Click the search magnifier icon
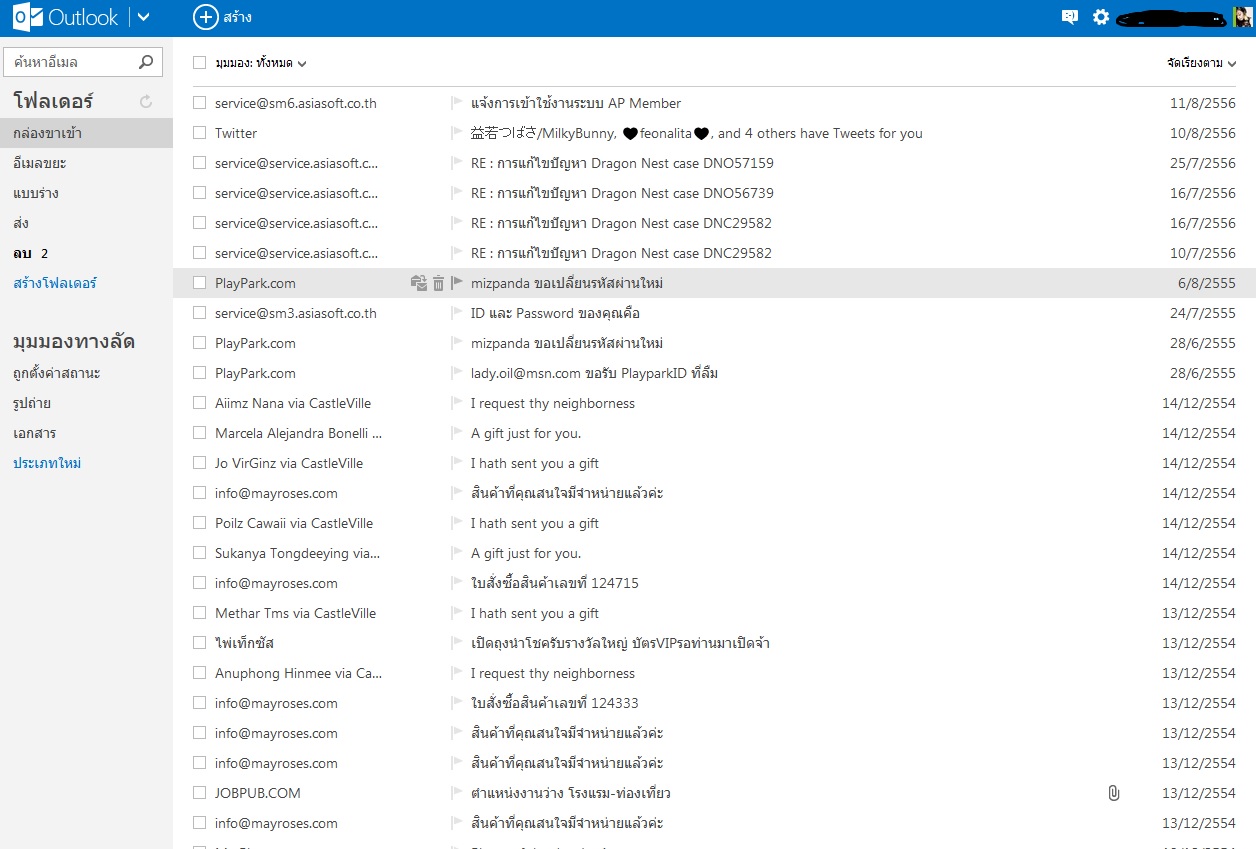Viewport: 1256px width, 849px height. 146,62
